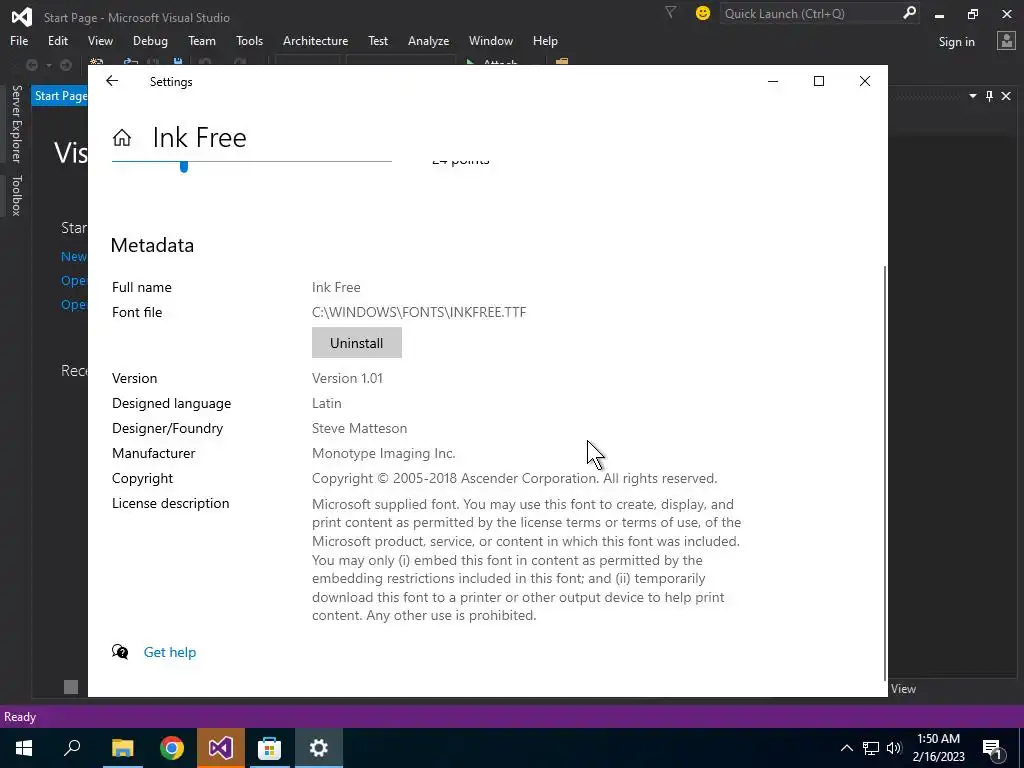Click the Get help chat icon

120,652
